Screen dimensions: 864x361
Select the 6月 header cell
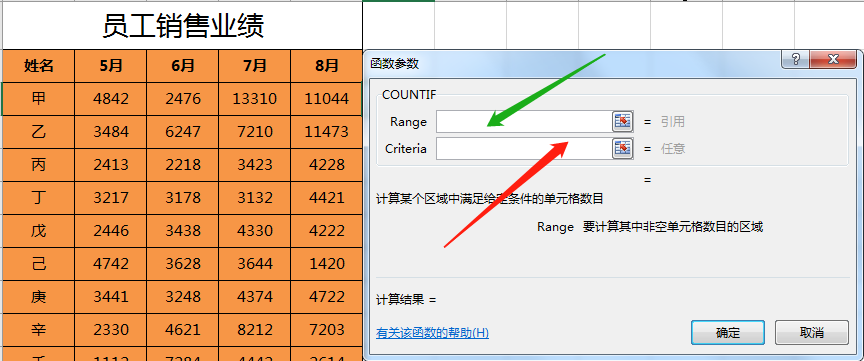(x=182, y=66)
